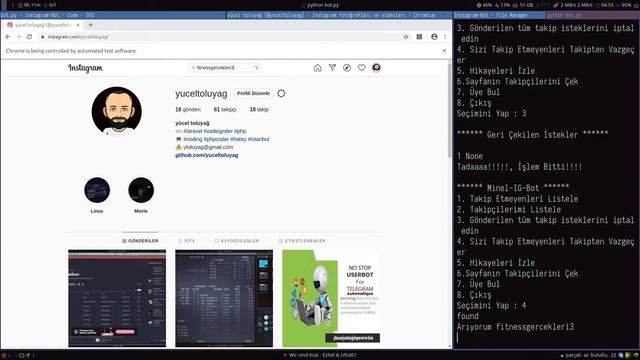Open the NO STOP USERBOT post
The height and width of the screenshot is (360, 640).
pyautogui.click(x=331, y=298)
